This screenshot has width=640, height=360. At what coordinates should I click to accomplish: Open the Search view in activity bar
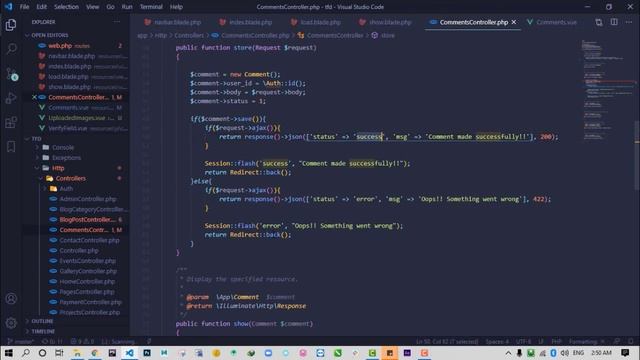coord(11,49)
